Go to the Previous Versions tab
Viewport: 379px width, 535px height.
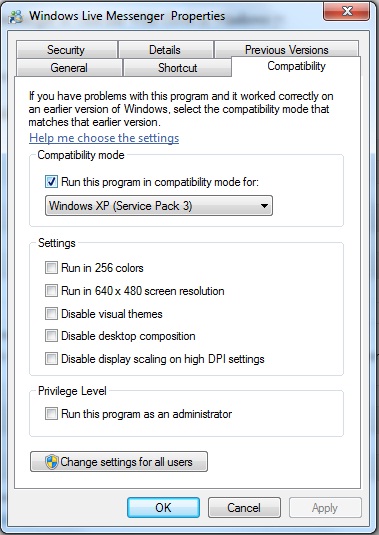tap(287, 50)
